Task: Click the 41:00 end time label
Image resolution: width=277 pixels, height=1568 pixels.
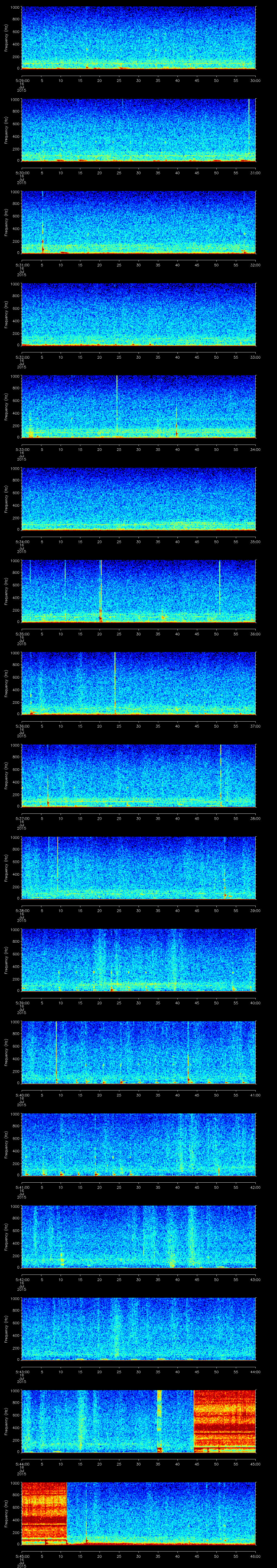Action: coord(256,1095)
